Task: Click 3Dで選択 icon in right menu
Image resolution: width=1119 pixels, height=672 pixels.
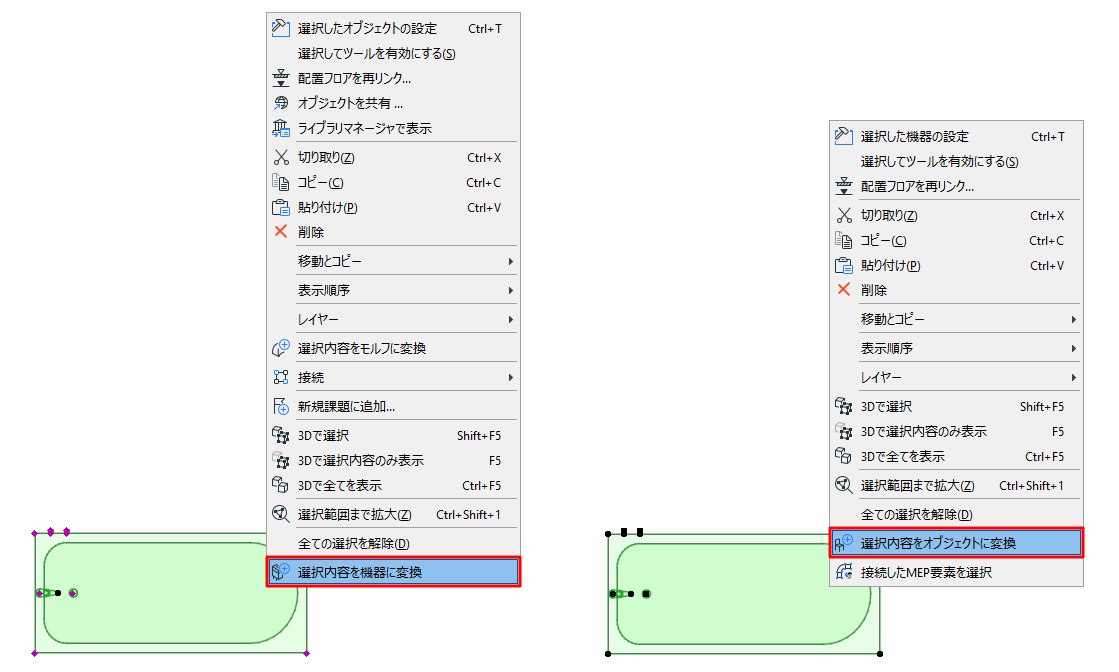Action: click(x=844, y=406)
